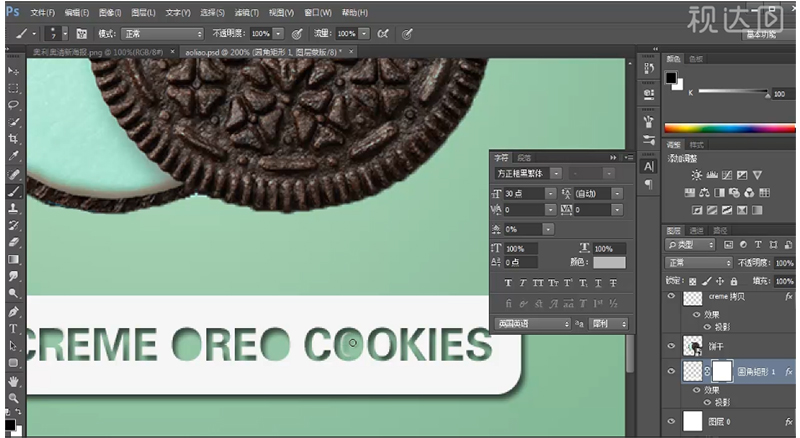Click the layer opacity 100% field

(x=784, y=263)
